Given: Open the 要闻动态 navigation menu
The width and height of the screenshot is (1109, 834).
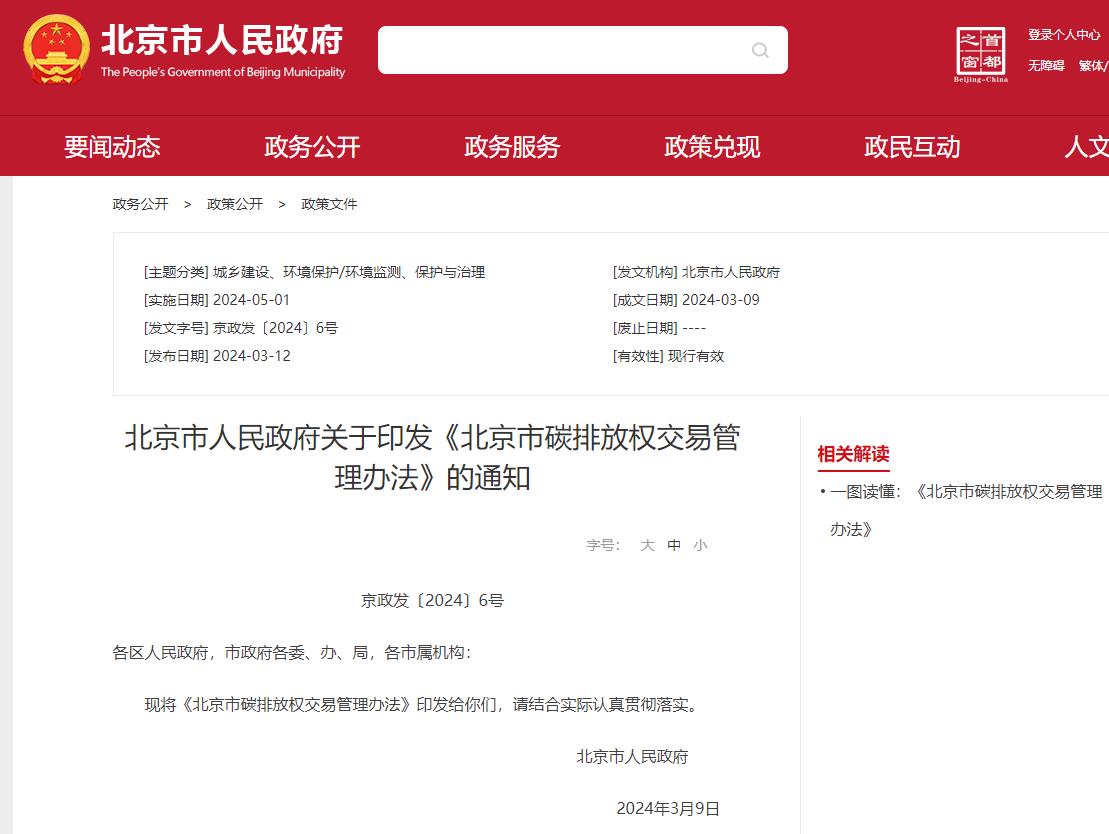Looking at the screenshot, I should tap(112, 147).
